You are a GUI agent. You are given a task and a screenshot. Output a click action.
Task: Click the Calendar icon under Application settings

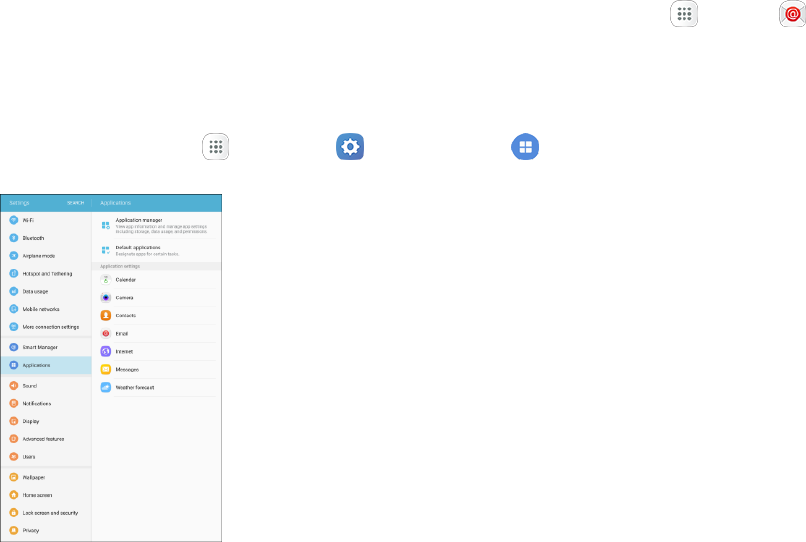coord(105,280)
